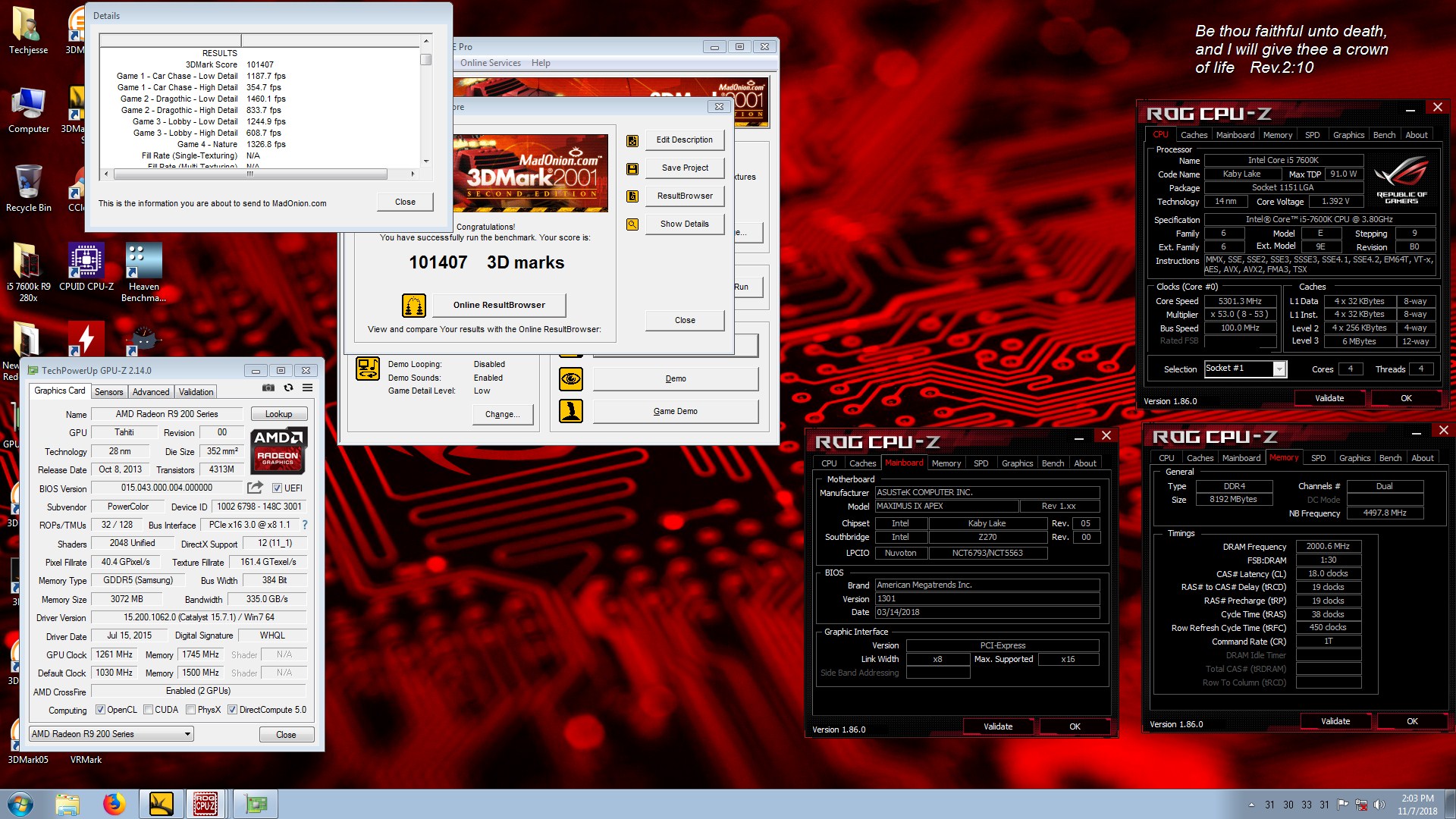The height and width of the screenshot is (819, 1456).
Task: Click Validate in the CPU tab CPU-Z window
Action: coord(1329,398)
